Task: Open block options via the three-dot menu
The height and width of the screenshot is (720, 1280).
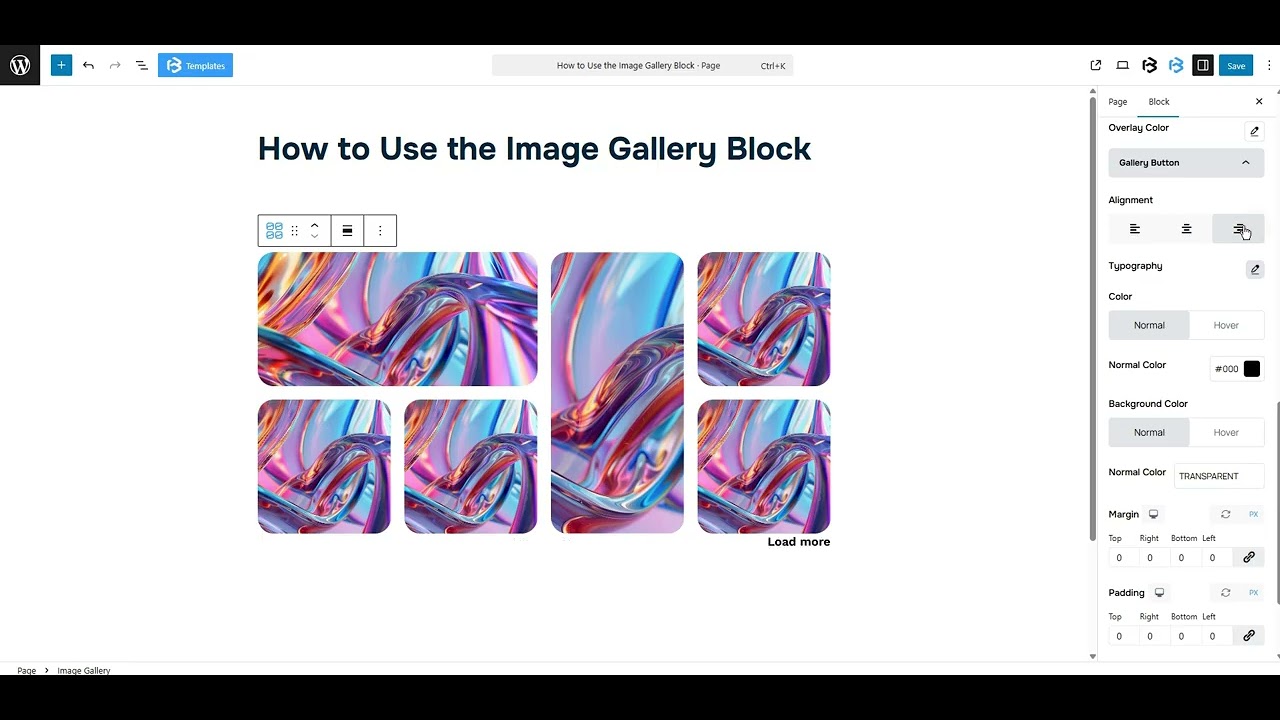Action: tap(380, 230)
